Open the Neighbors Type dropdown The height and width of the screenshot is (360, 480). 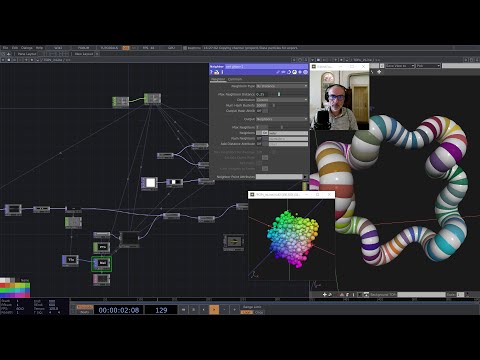click(282, 86)
